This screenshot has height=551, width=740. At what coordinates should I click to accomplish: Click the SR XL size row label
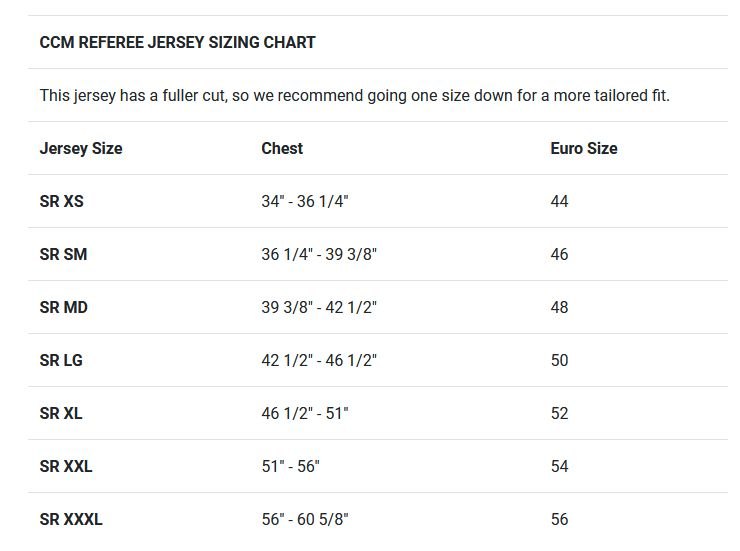(61, 413)
